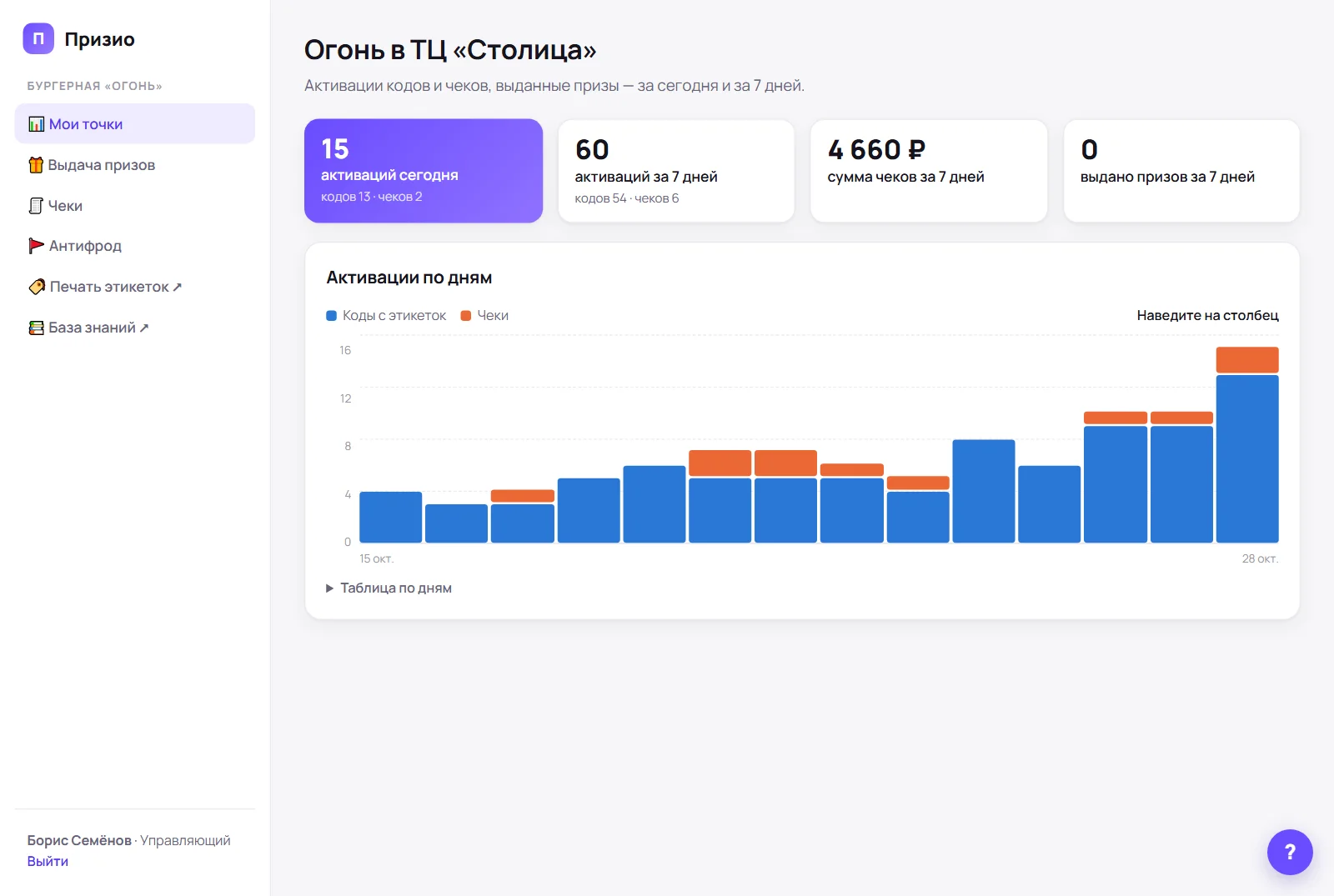Viewport: 1334px width, 896px height.
Task: Click the orange Чеки legend swatch
Action: point(466,316)
